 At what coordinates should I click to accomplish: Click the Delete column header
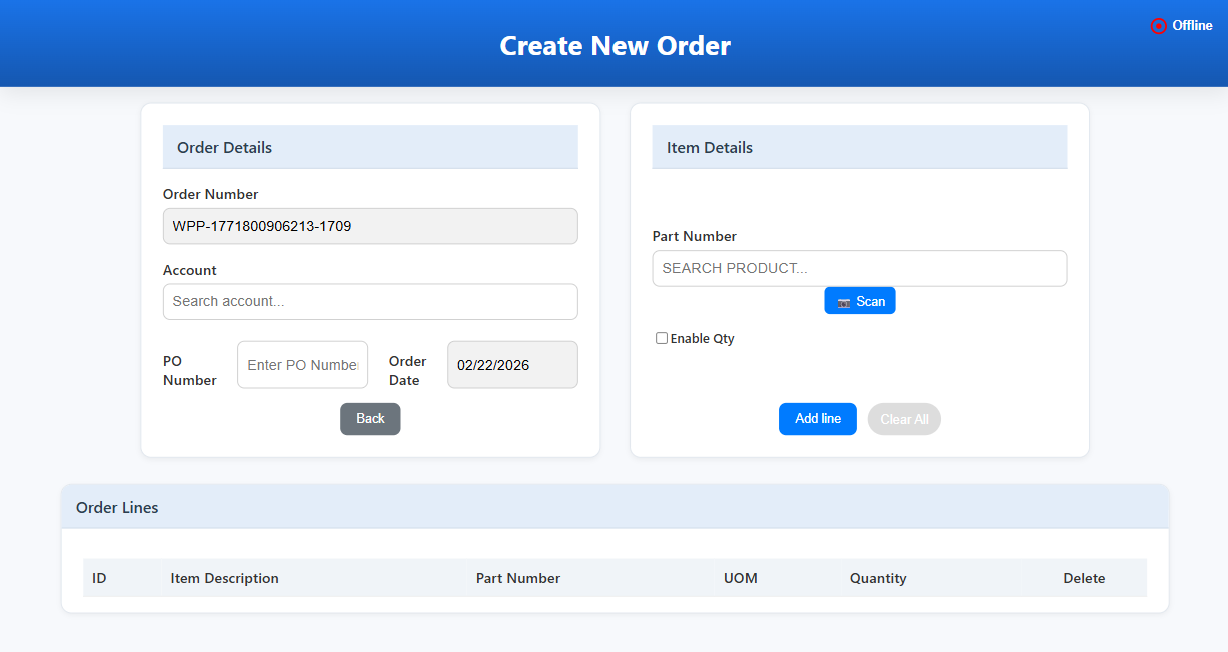pyautogui.click(x=1084, y=578)
